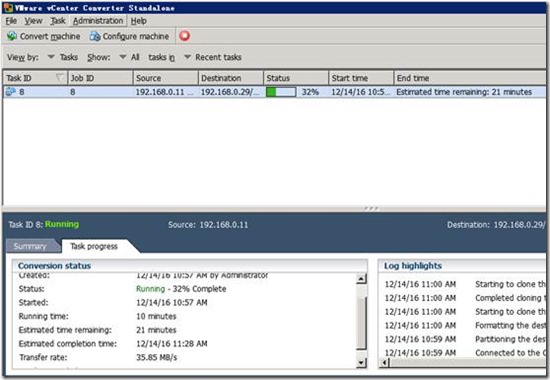Click Log highlights scroll left arrow
550x380 pixels.
coord(385,362)
